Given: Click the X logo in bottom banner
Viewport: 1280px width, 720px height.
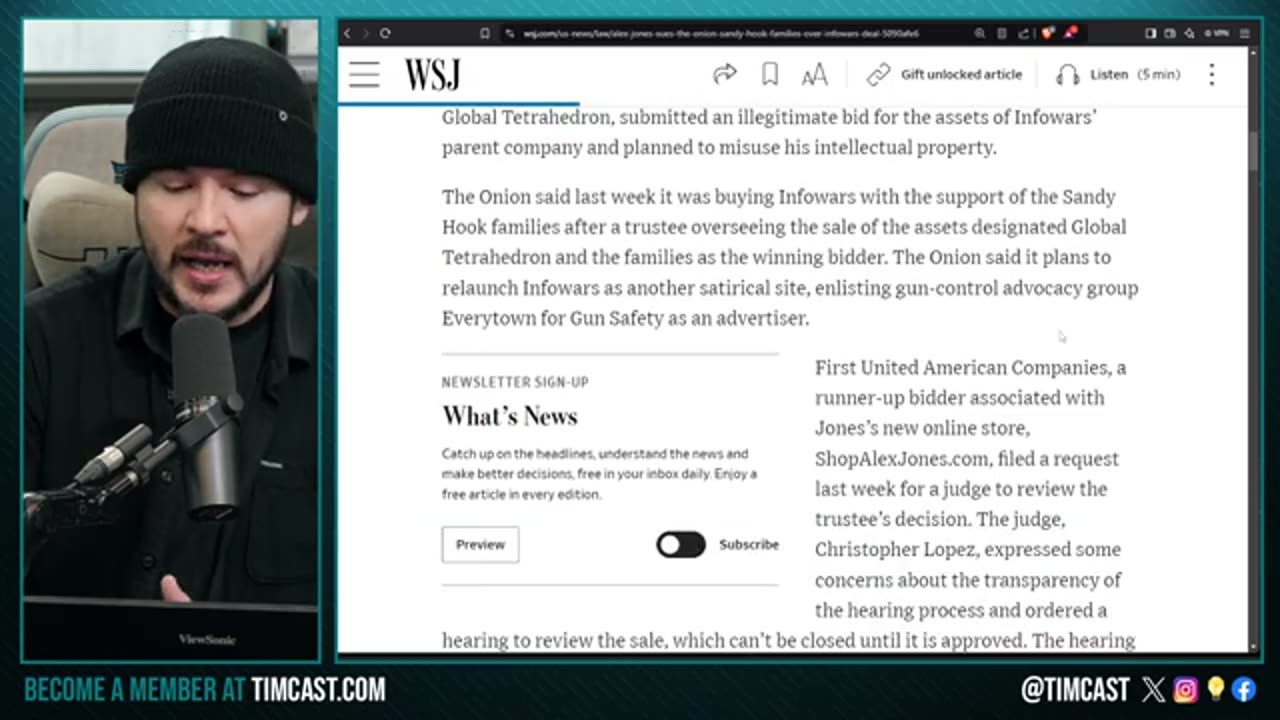Looking at the screenshot, I should pyautogui.click(x=1153, y=689).
